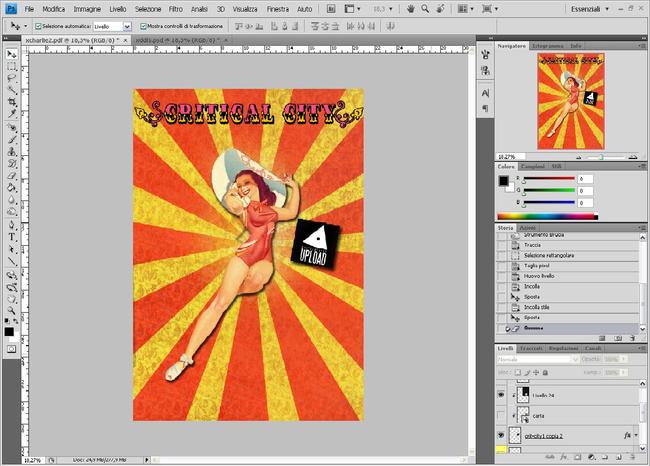Select the Hand tool in the toolbox
The height and width of the screenshot is (466, 650).
tap(11, 299)
